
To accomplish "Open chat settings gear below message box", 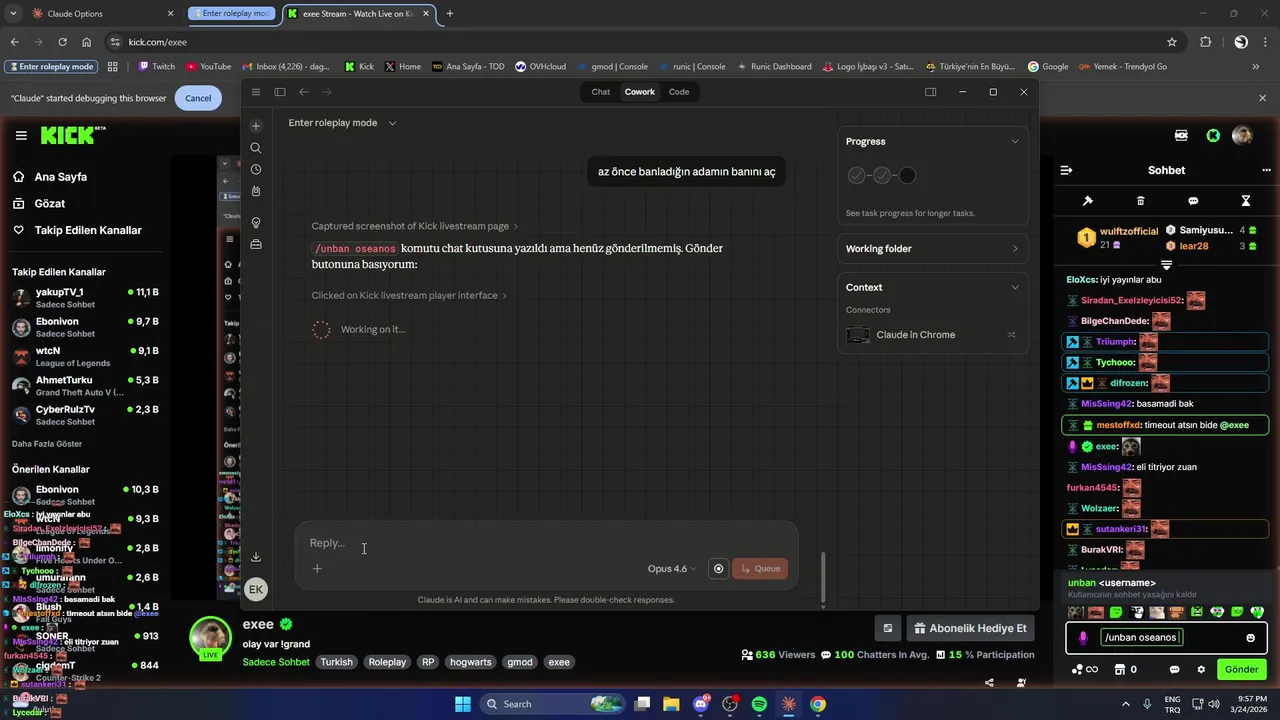I will coord(1201,670).
